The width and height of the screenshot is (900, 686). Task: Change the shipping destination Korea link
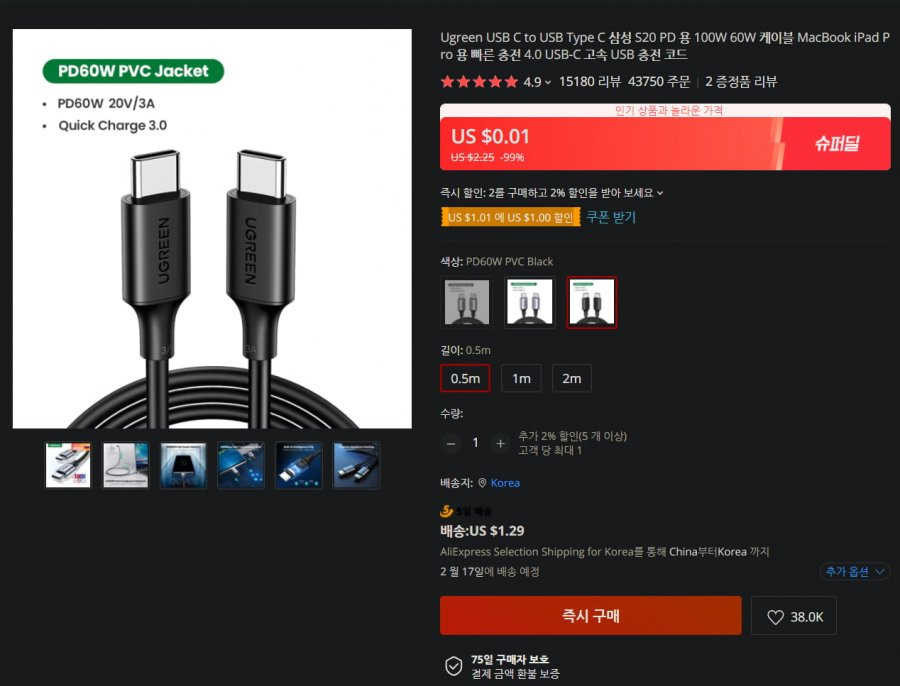[x=505, y=483]
